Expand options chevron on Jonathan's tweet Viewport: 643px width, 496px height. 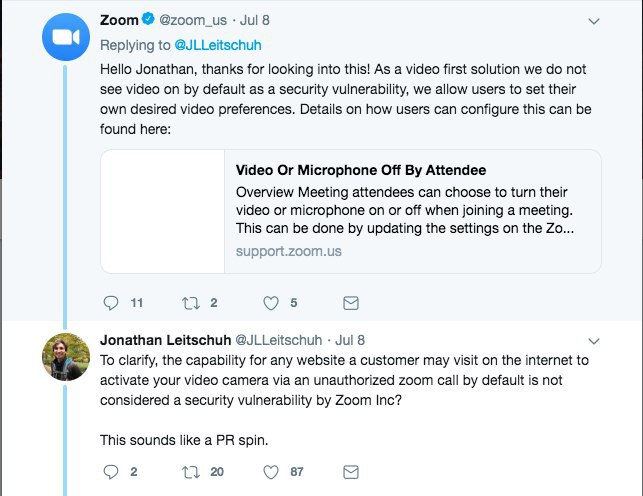coord(594,341)
